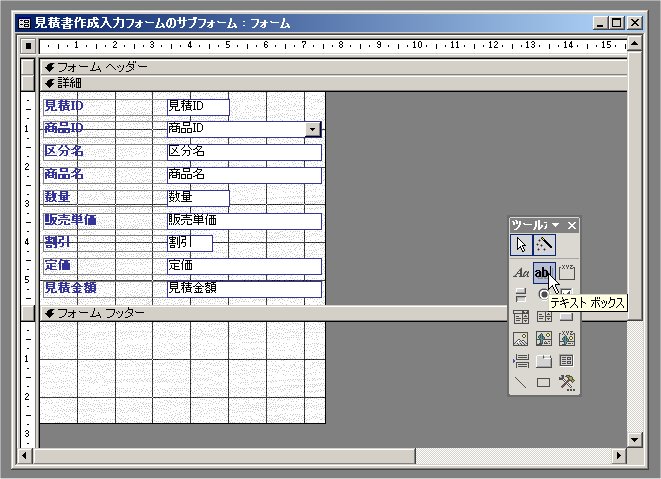Click the vertical scrollbar down arrow

point(634,440)
